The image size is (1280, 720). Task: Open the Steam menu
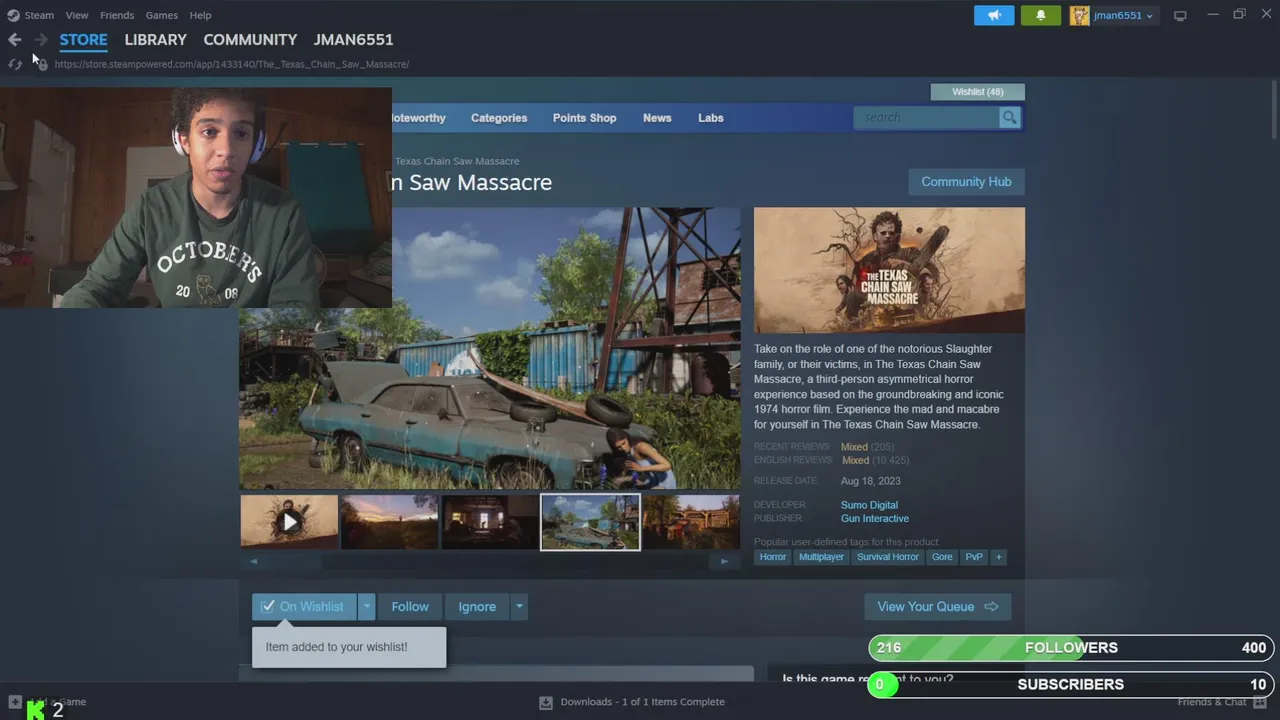tap(39, 15)
